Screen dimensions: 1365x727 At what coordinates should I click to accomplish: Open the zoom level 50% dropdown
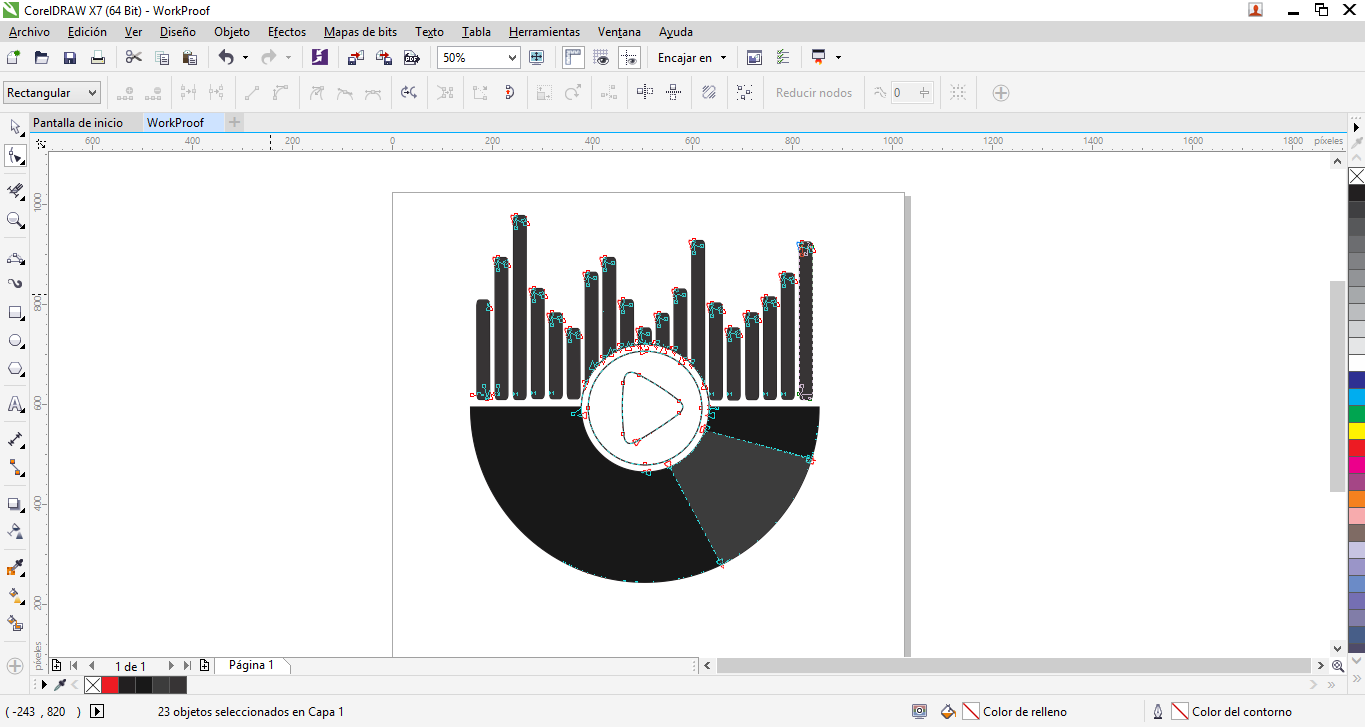pos(513,58)
